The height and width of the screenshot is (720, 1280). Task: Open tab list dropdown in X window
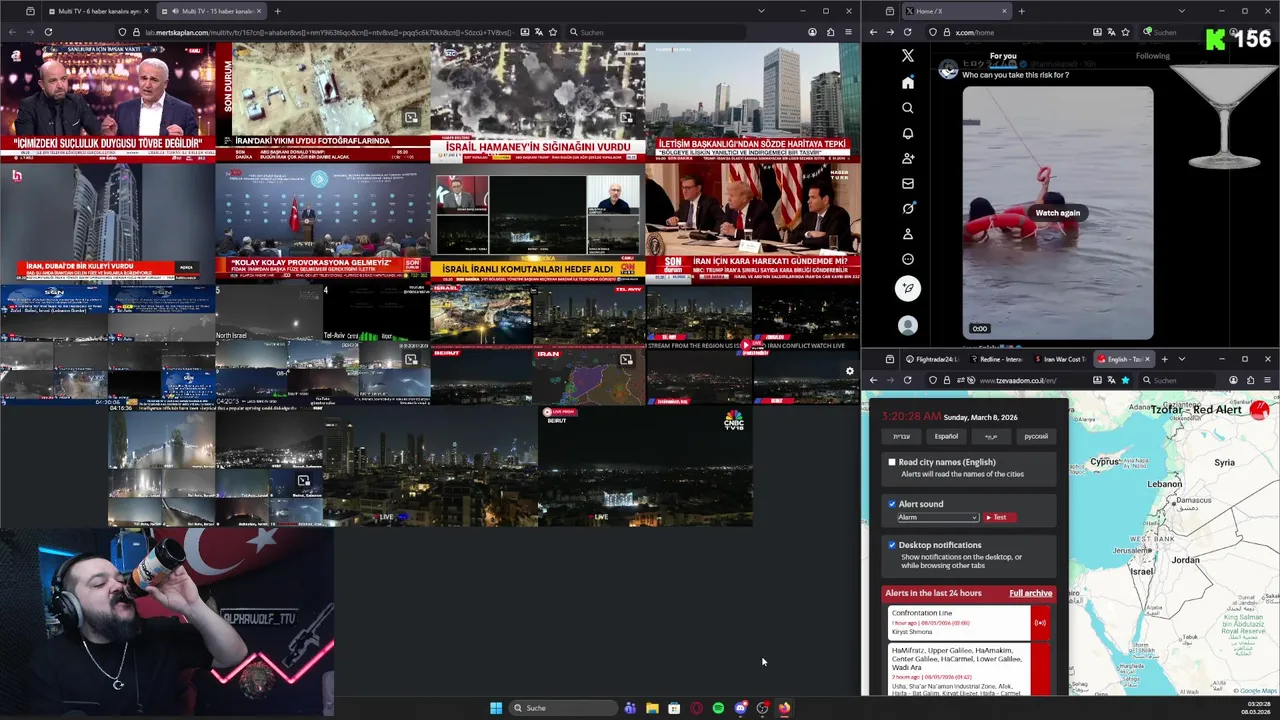[x=1181, y=11]
